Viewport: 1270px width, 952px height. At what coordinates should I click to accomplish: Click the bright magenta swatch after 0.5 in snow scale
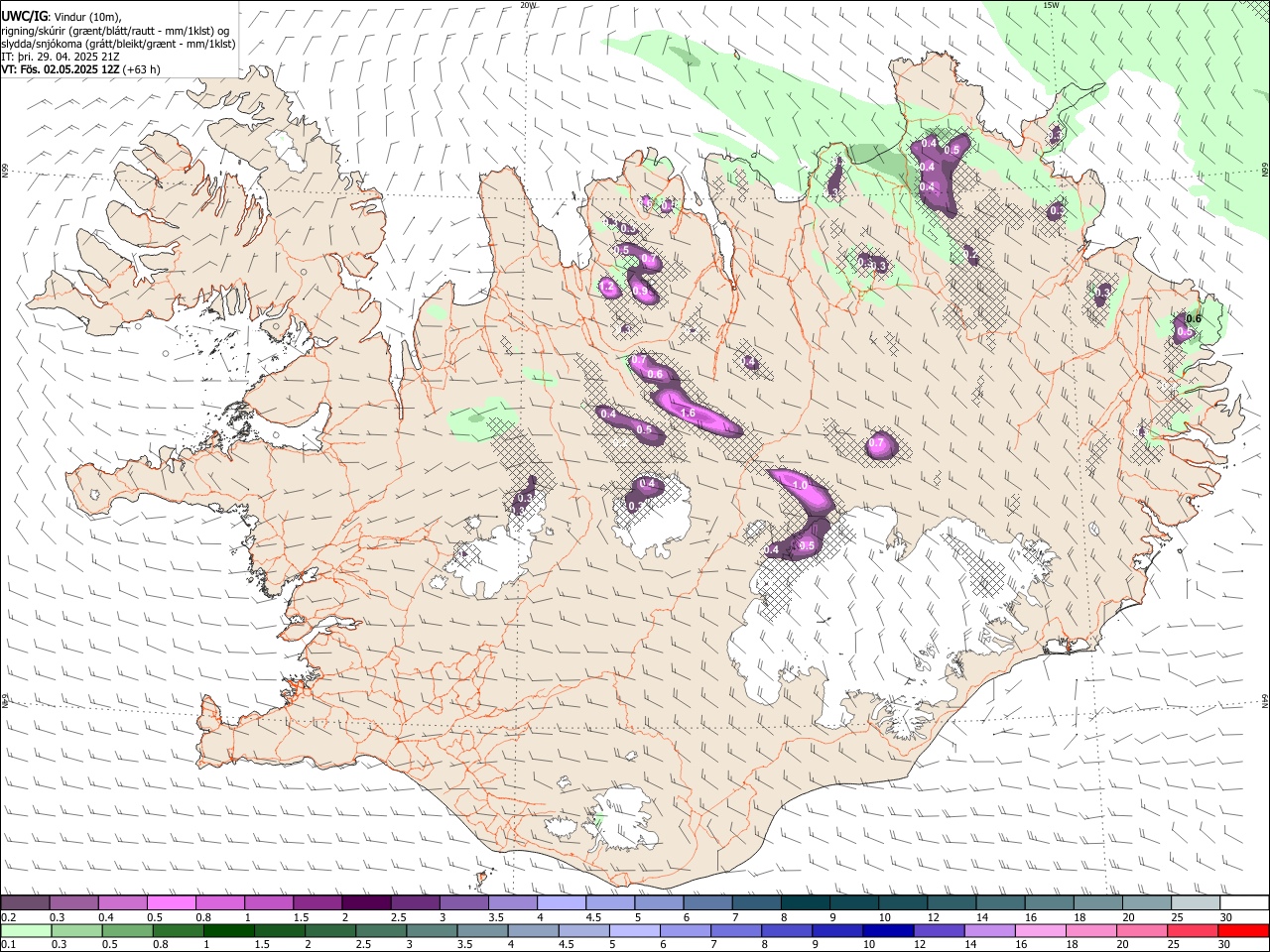tap(171, 902)
